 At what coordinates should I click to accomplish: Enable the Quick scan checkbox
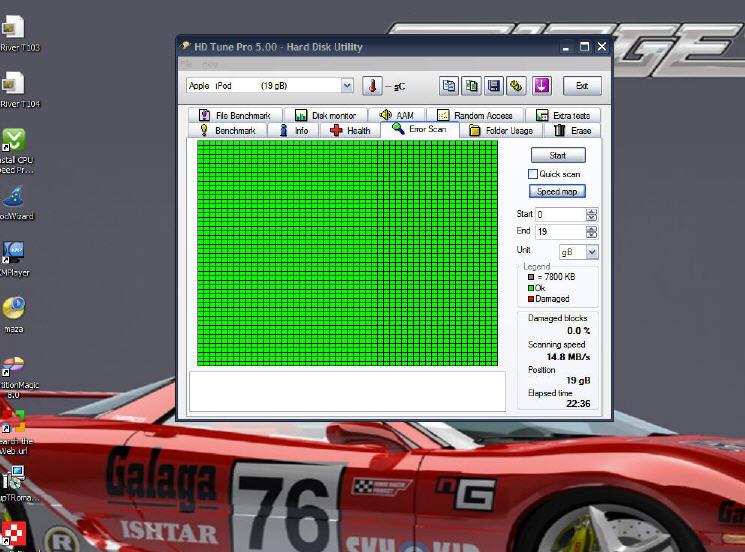[x=533, y=174]
